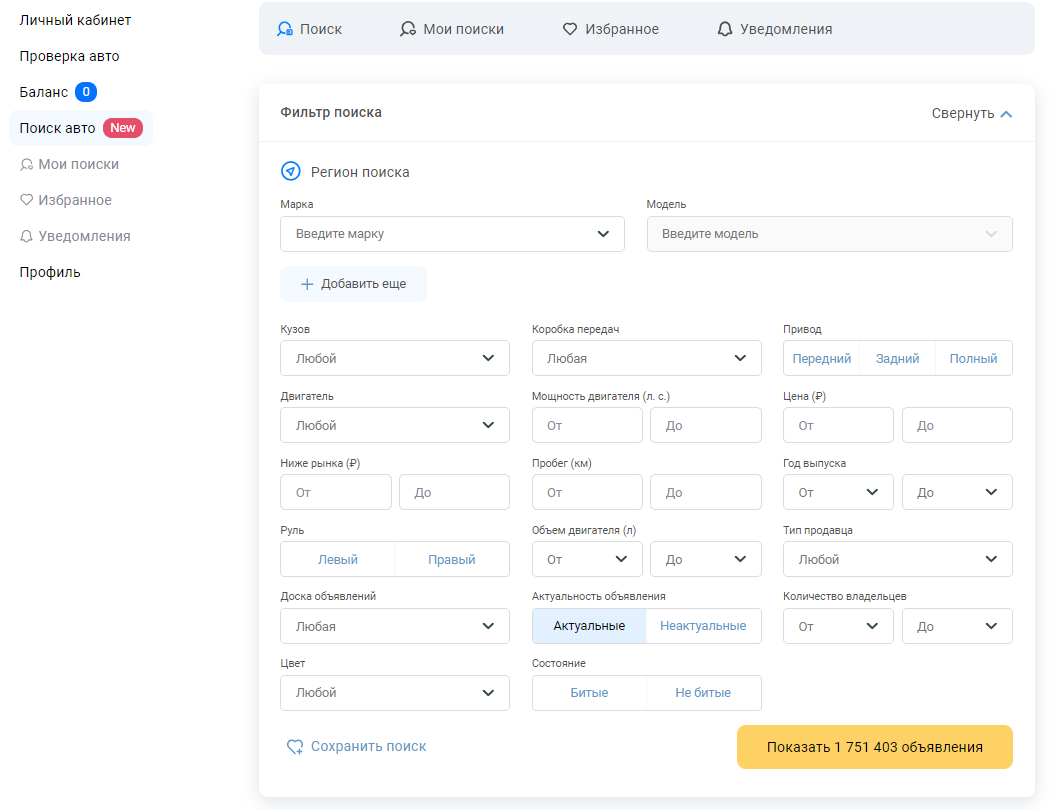Toggle Правый steering wheel option

tap(452, 559)
